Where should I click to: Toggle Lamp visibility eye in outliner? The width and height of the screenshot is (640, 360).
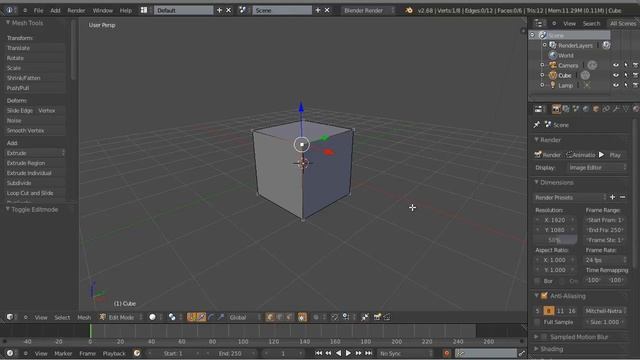tap(616, 85)
